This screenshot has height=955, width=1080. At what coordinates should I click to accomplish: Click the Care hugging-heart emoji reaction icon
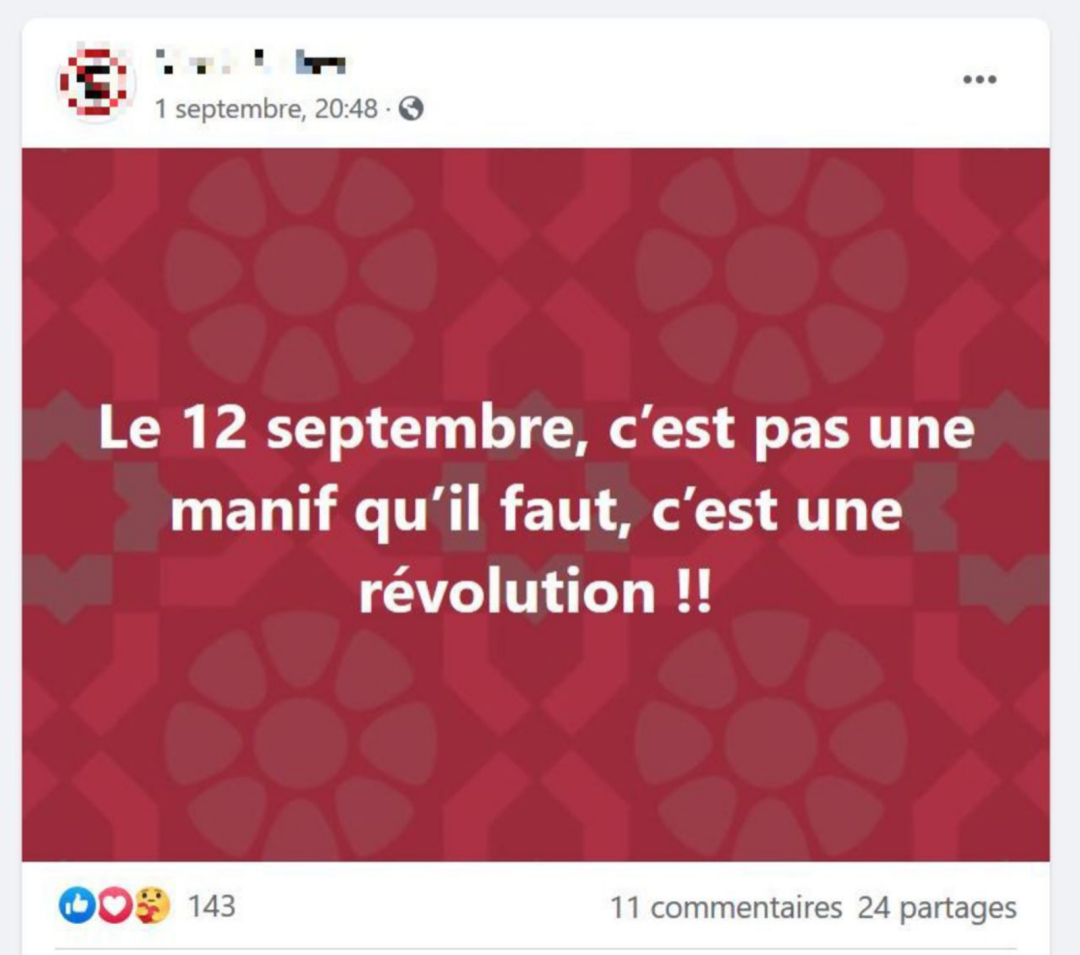point(152,905)
